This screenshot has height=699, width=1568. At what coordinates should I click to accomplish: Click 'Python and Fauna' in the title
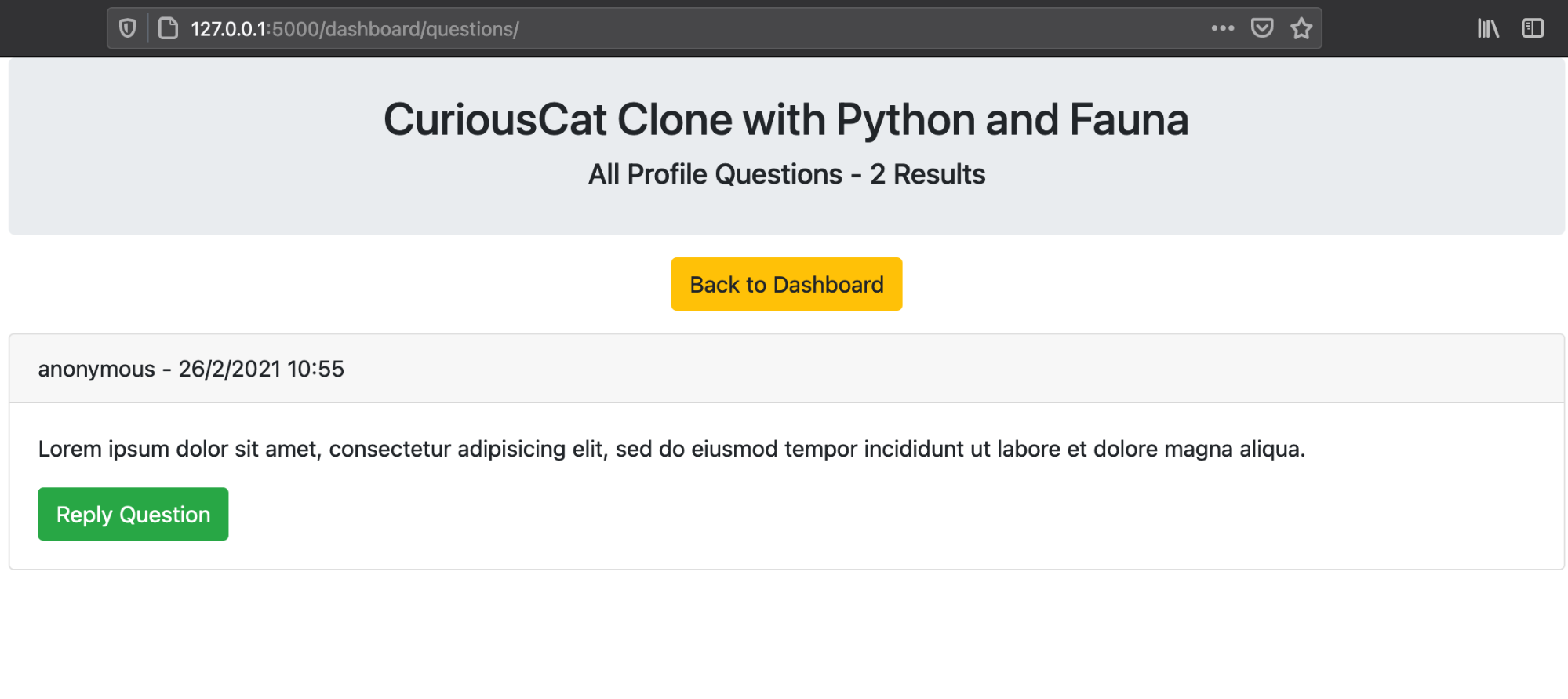[x=1012, y=120]
